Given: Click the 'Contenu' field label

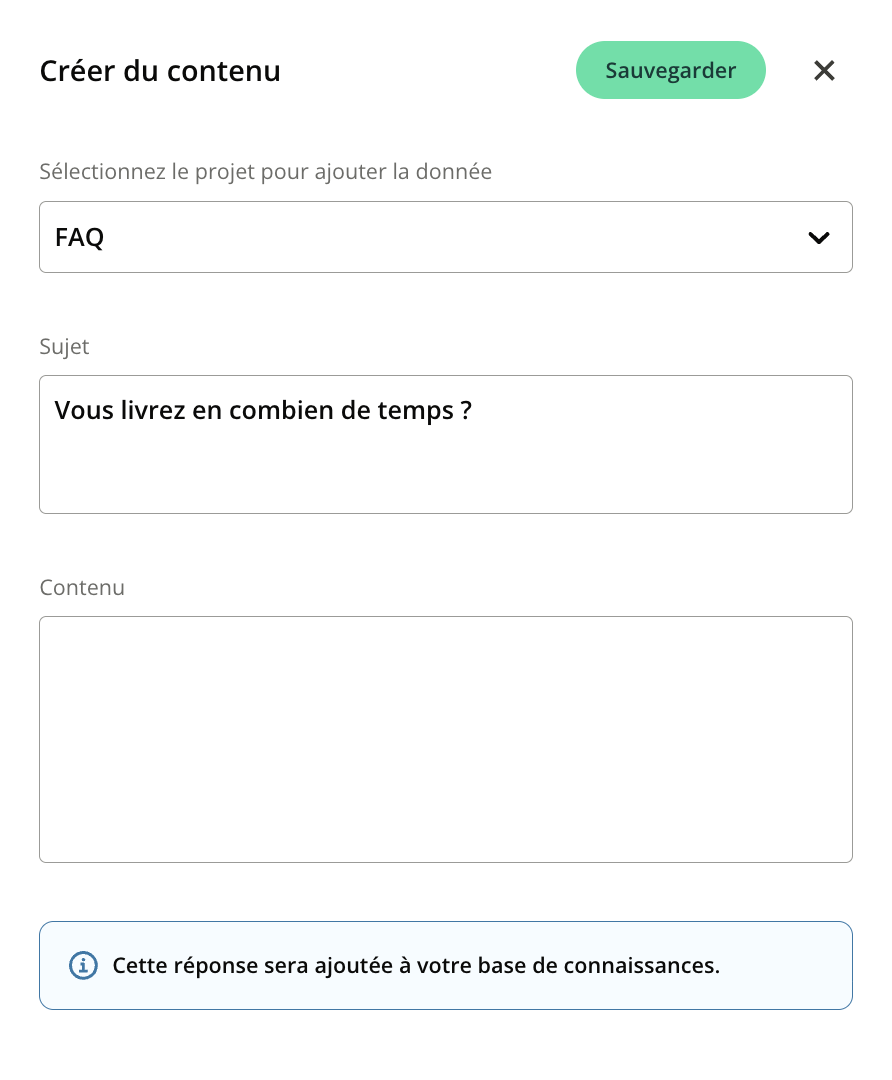Looking at the screenshot, I should tap(82, 587).
